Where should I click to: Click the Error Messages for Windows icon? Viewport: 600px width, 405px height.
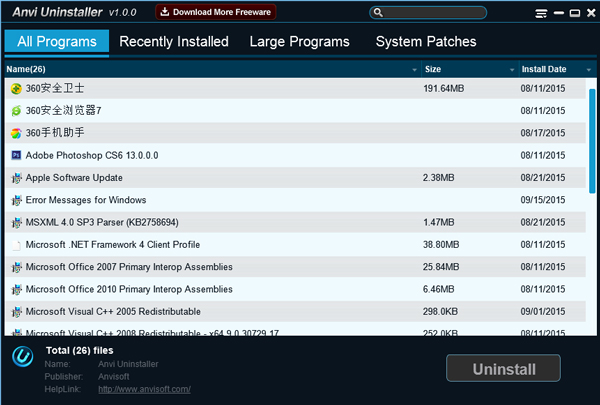click(16, 200)
